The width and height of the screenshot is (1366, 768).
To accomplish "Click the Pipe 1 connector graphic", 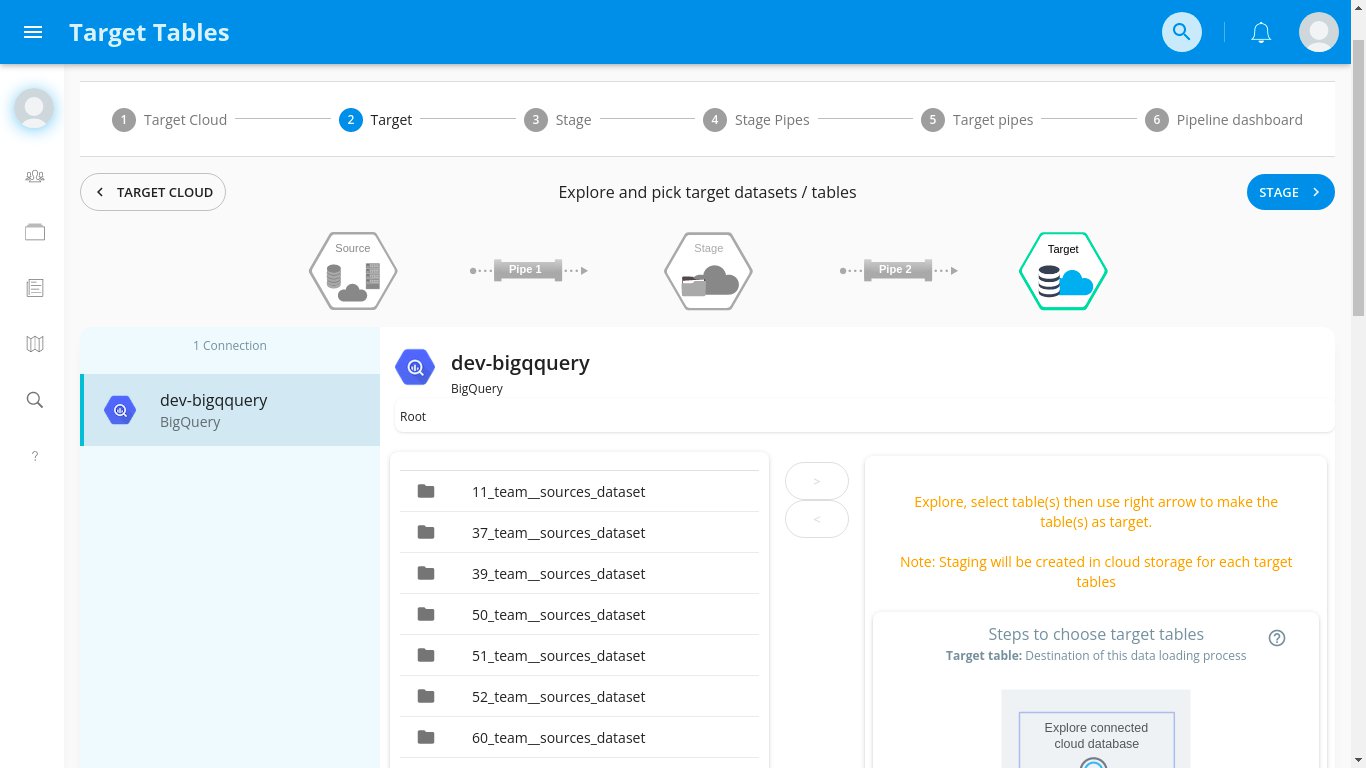I will pyautogui.click(x=529, y=270).
